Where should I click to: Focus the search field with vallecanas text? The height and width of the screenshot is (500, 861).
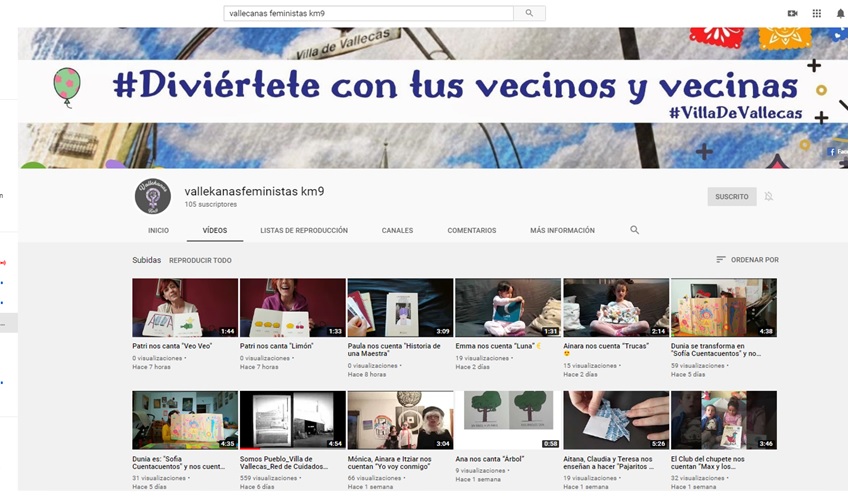point(368,13)
